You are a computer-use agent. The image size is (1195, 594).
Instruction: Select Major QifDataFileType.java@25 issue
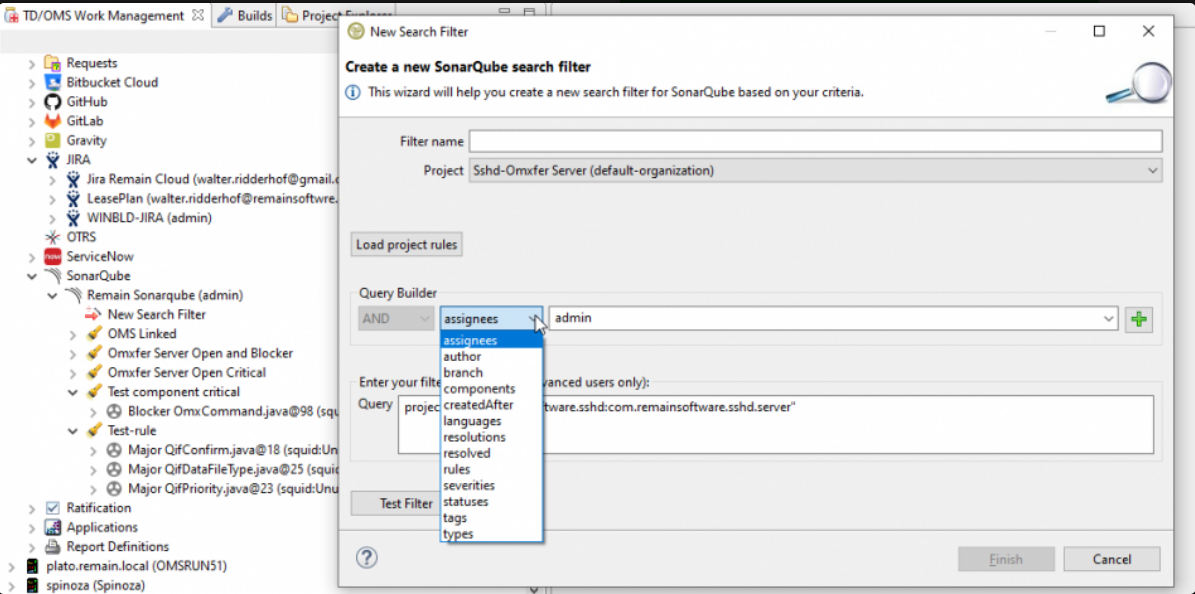pos(232,469)
